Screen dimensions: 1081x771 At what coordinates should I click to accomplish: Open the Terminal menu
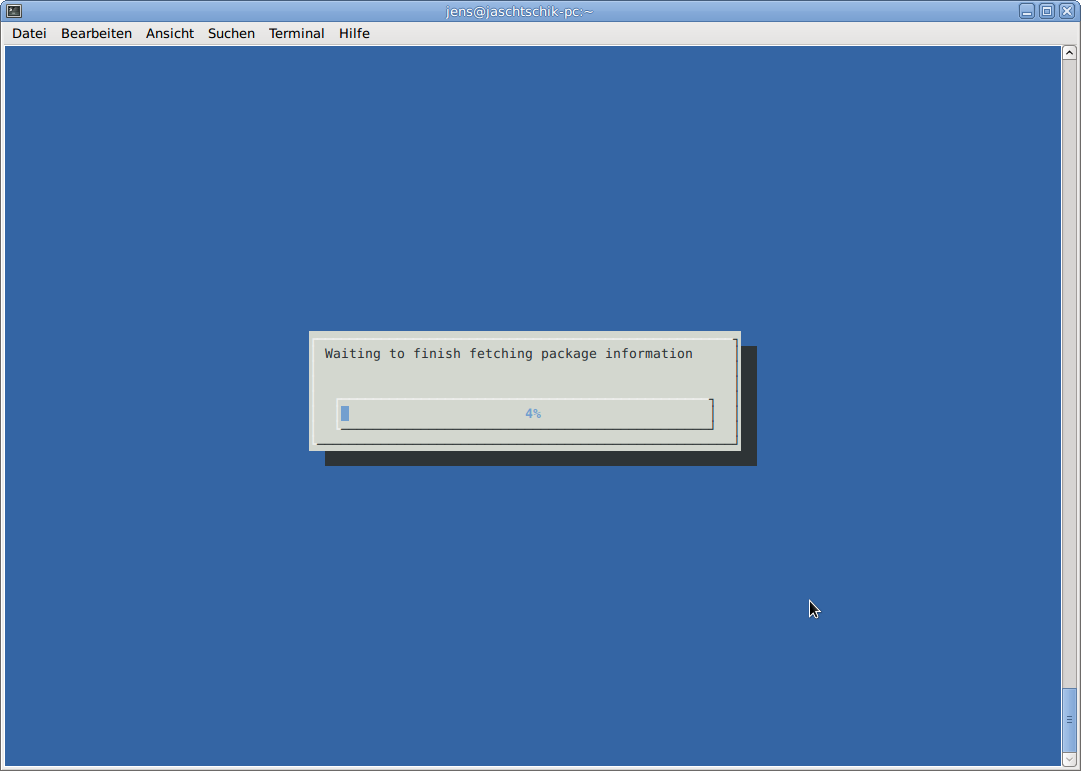click(296, 33)
